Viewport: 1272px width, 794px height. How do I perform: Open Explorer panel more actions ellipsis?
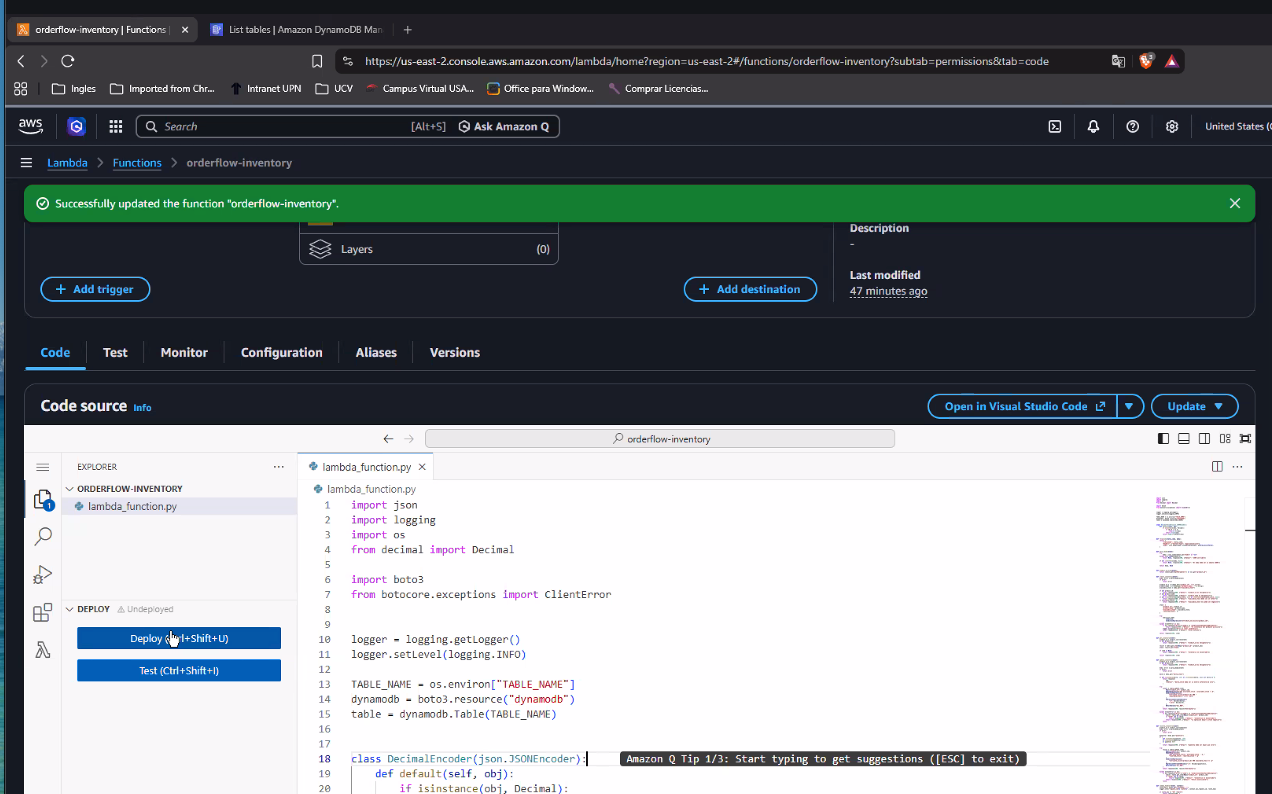[279, 467]
